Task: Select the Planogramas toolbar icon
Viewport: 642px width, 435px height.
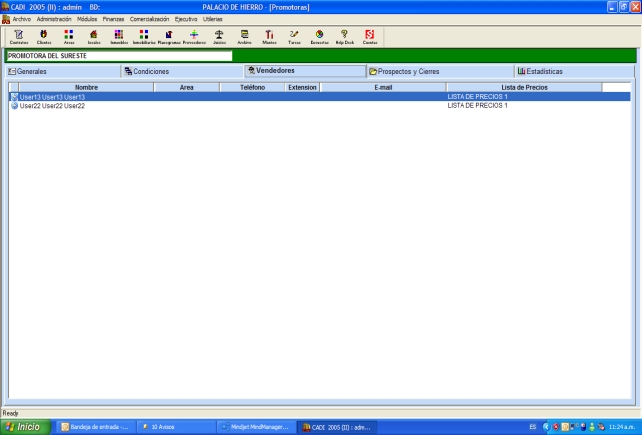Action: click(x=168, y=37)
